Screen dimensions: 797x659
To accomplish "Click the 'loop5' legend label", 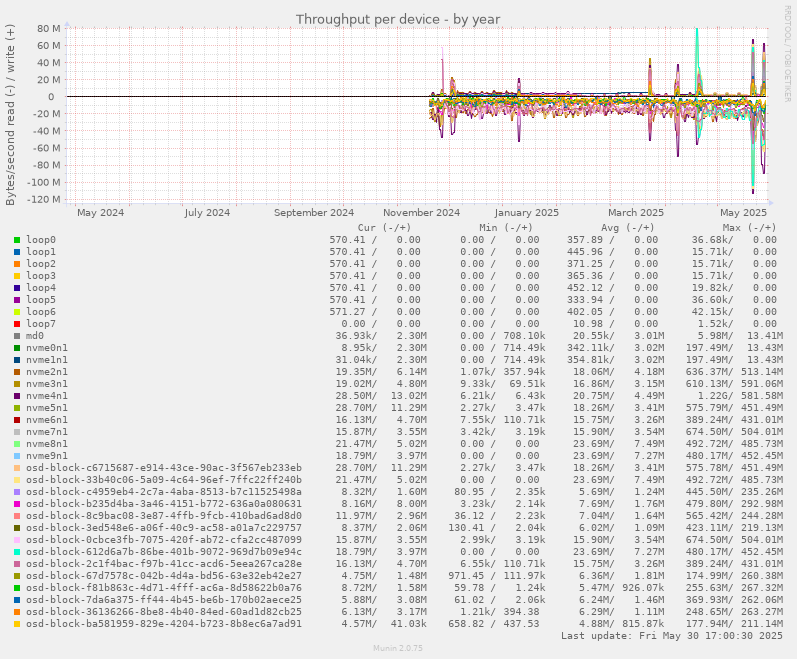I will click(41, 300).
